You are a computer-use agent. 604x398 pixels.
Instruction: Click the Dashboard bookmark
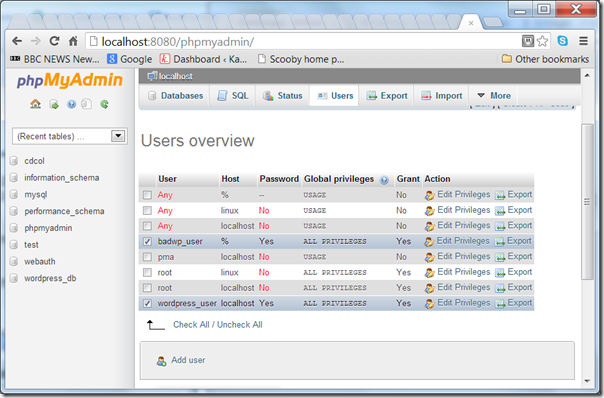point(203,59)
